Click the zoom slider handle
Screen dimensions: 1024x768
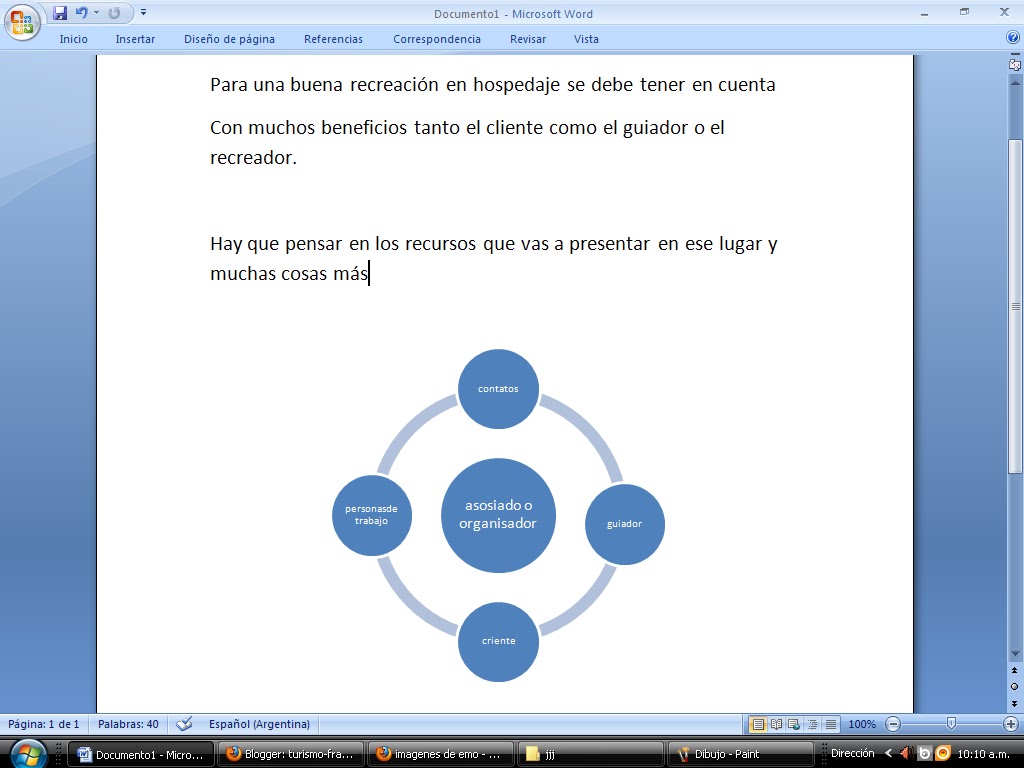952,723
